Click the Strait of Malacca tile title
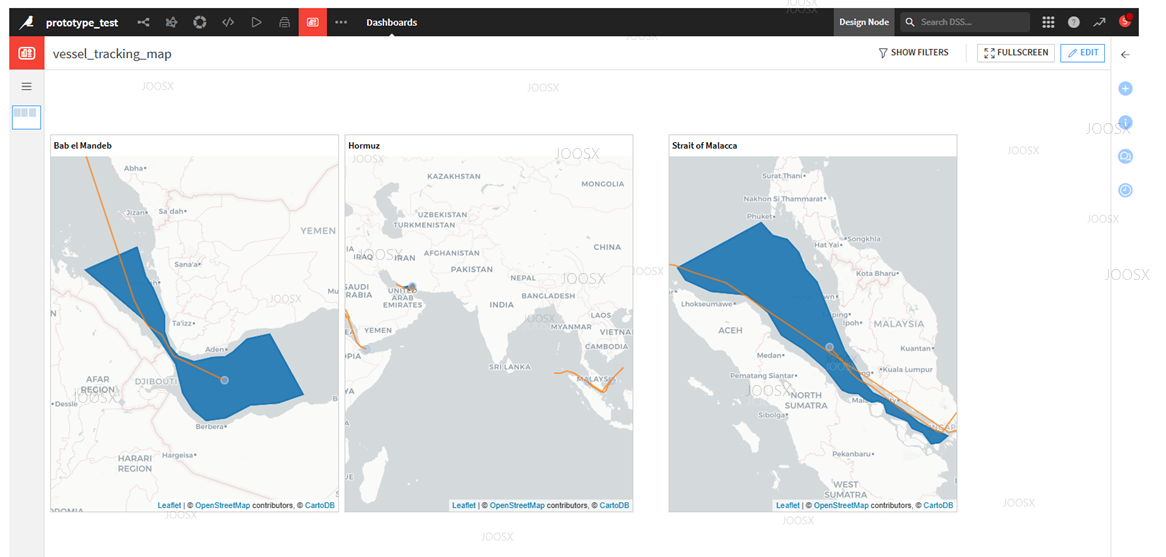 coord(703,146)
